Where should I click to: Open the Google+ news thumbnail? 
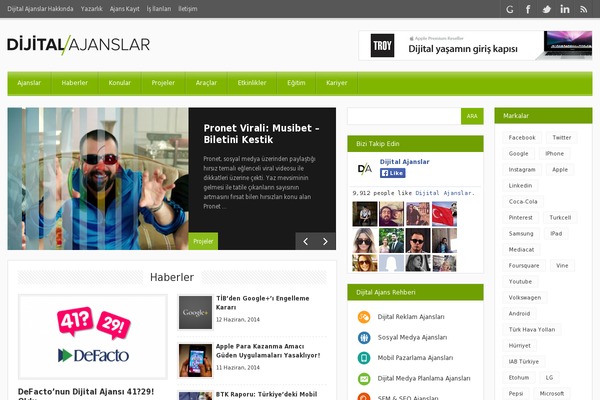coord(195,312)
